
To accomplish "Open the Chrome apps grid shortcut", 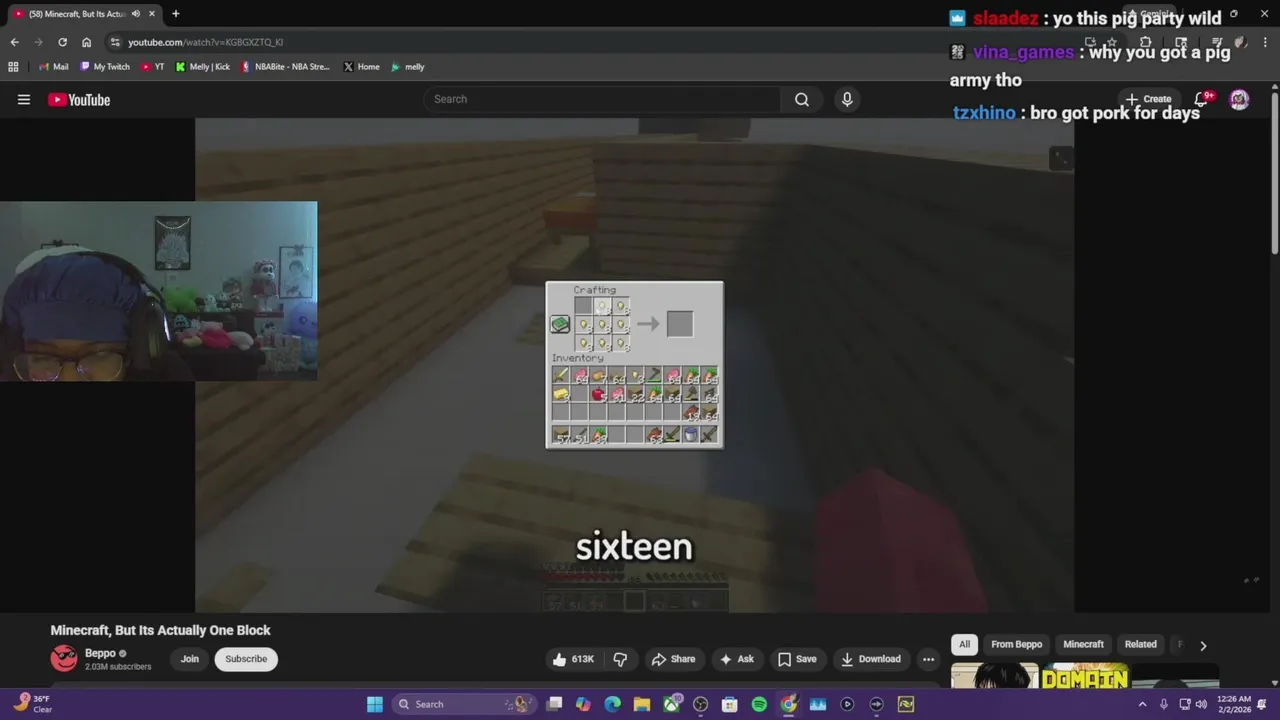I will pyautogui.click(x=13, y=67).
